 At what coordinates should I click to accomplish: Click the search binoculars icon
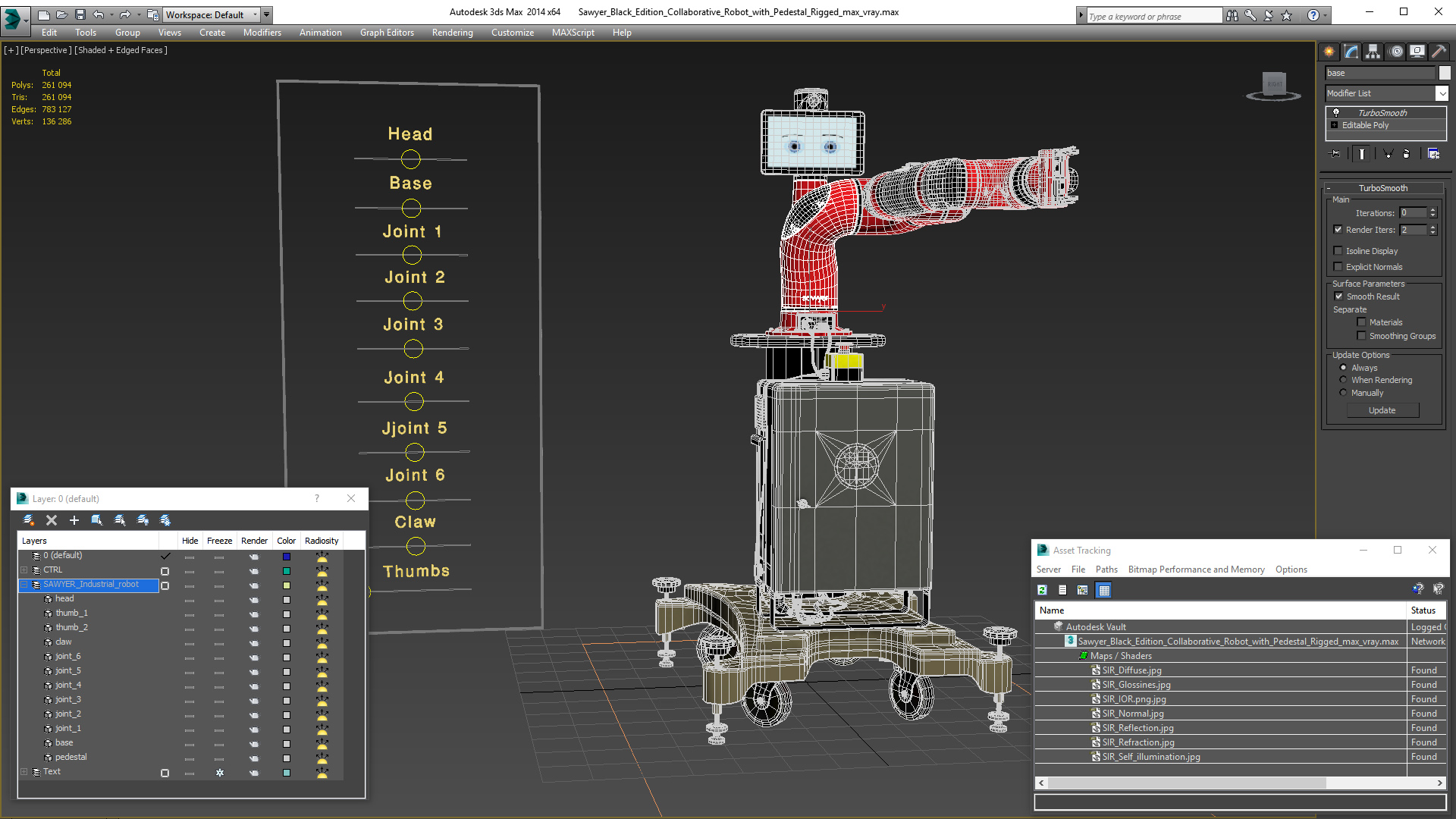[x=1232, y=15]
